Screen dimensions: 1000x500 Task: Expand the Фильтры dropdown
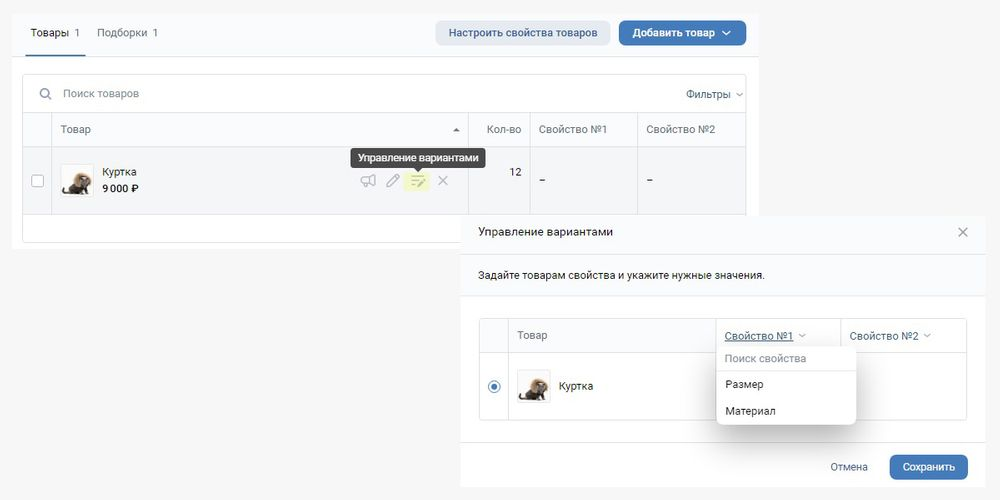715,94
